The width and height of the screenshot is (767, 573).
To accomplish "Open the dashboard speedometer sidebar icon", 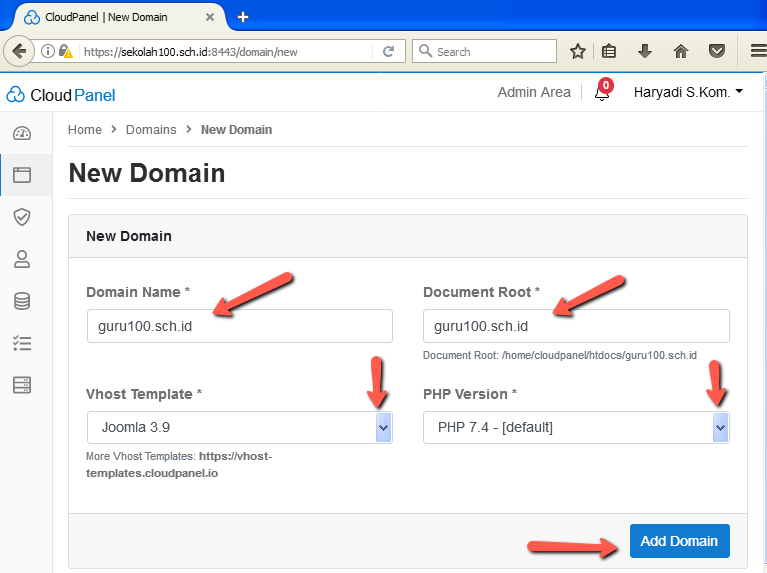I will (21, 133).
